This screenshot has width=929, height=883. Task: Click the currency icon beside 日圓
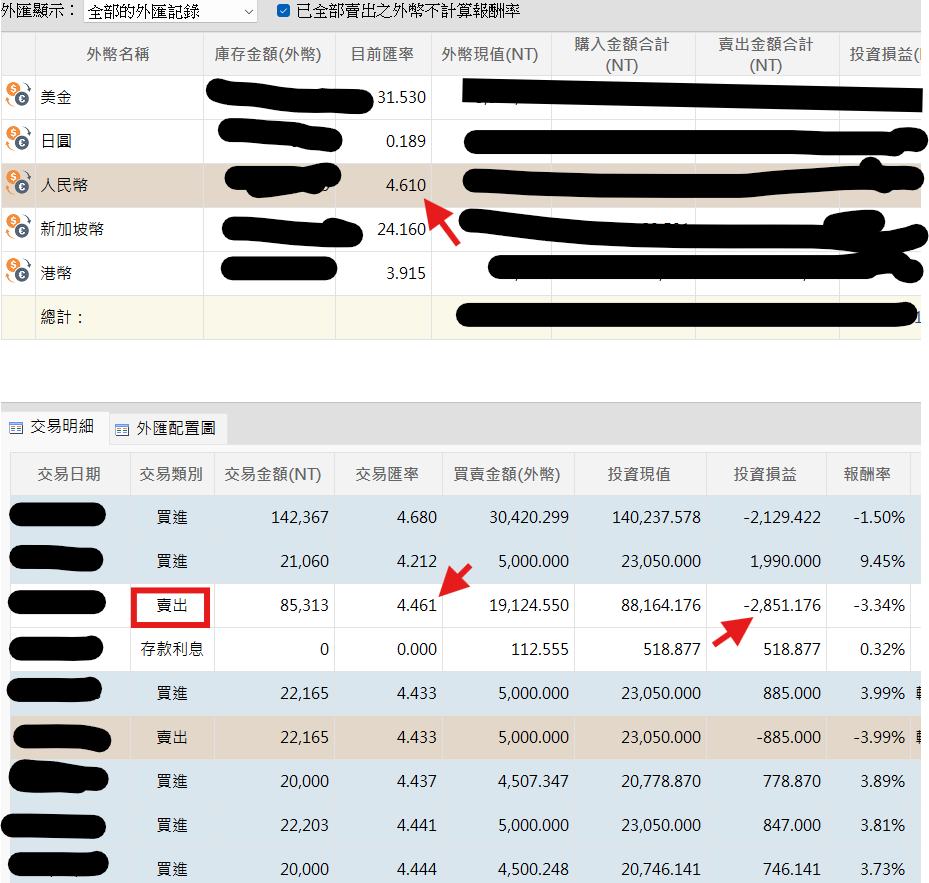coord(18,139)
